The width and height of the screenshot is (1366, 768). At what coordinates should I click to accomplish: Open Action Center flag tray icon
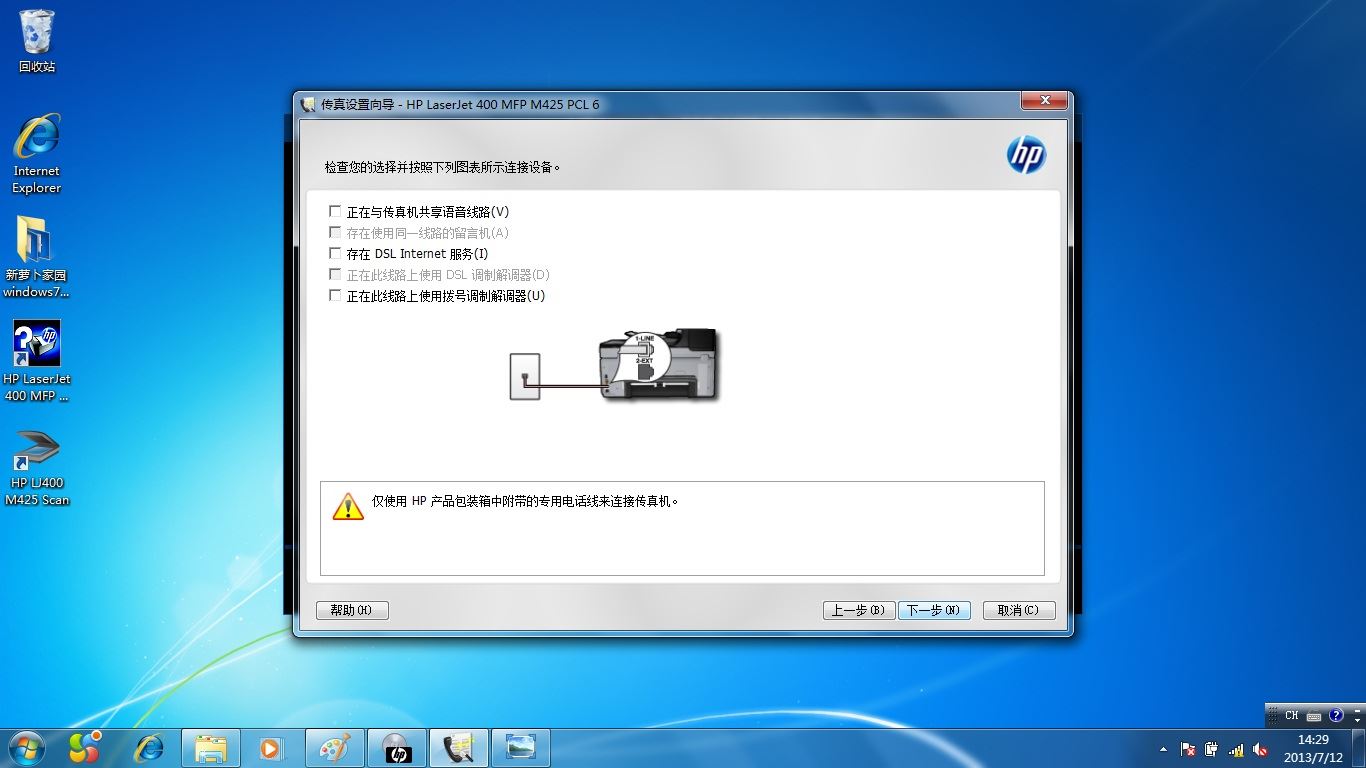coord(1187,749)
